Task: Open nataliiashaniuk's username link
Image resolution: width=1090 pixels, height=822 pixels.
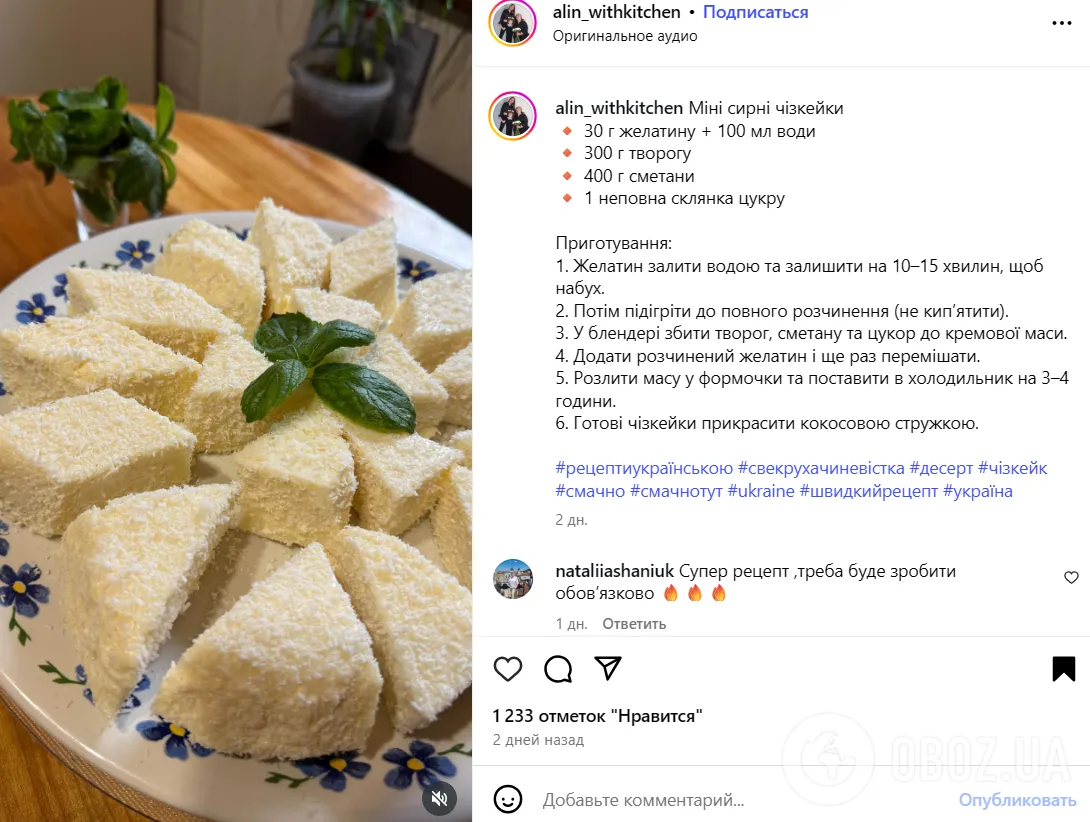Action: click(615, 570)
